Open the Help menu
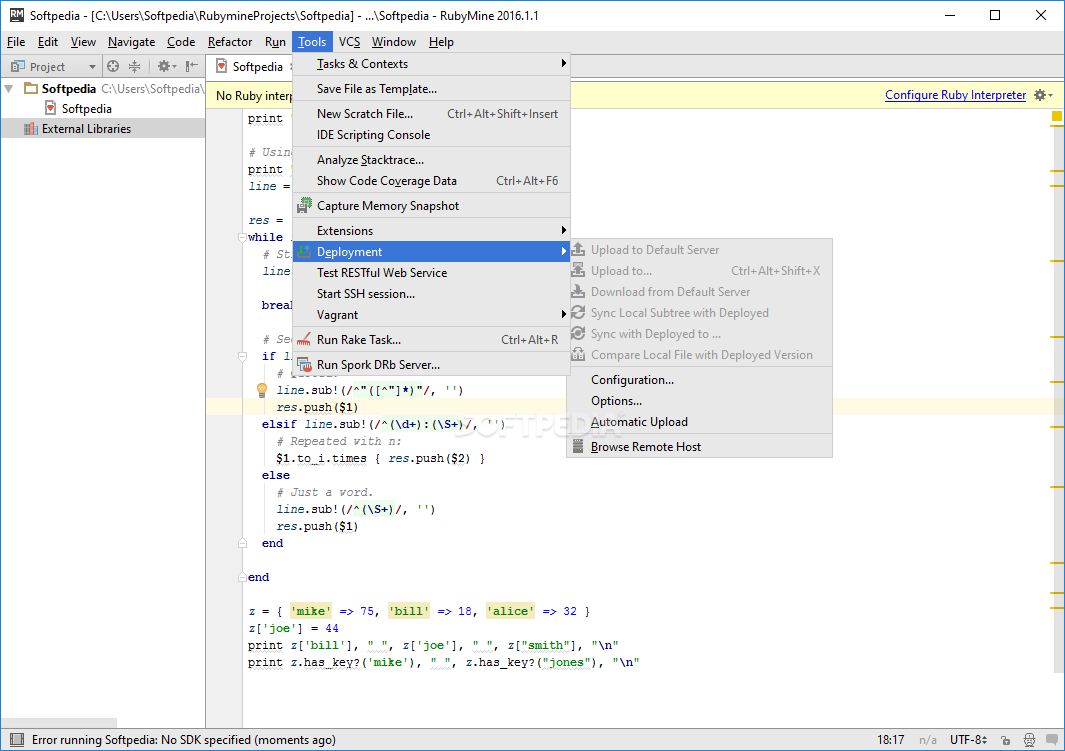The image size is (1065, 751). pyautogui.click(x=441, y=41)
